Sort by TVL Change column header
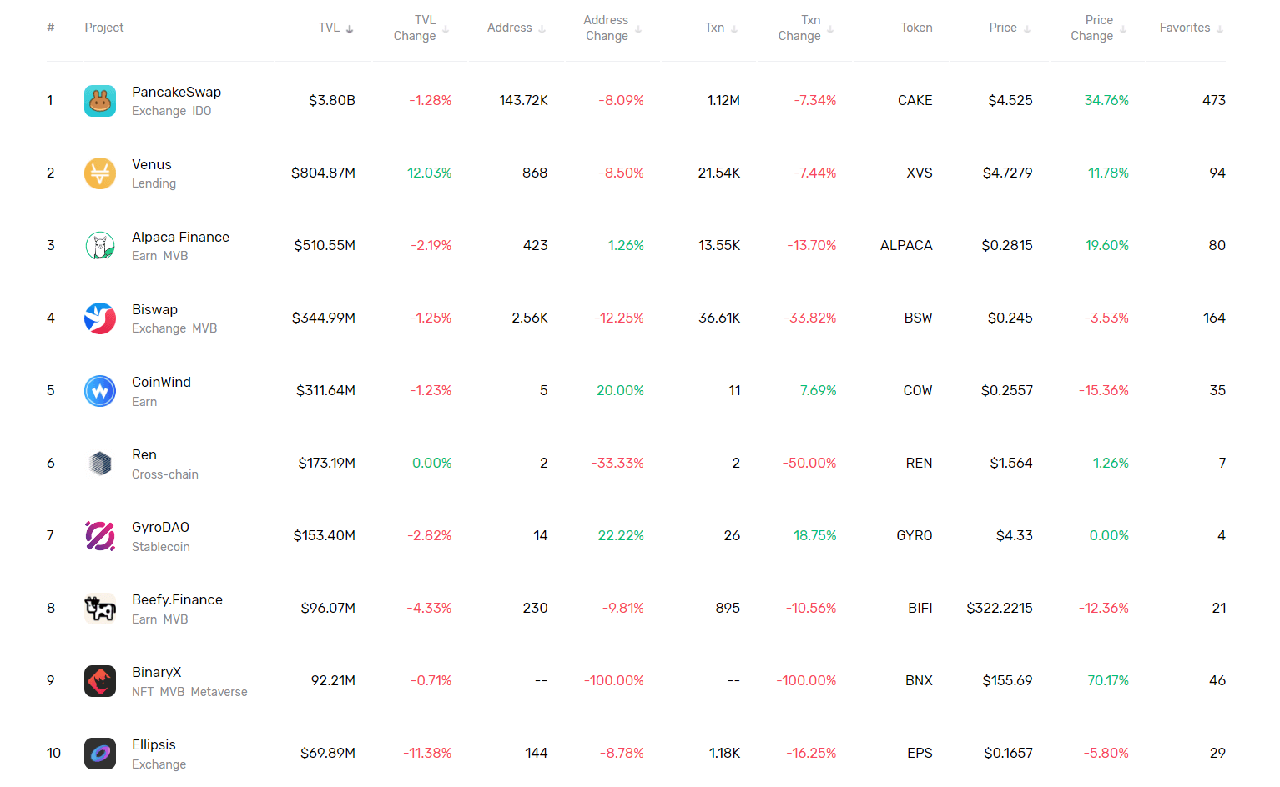The width and height of the screenshot is (1280, 787). click(421, 28)
